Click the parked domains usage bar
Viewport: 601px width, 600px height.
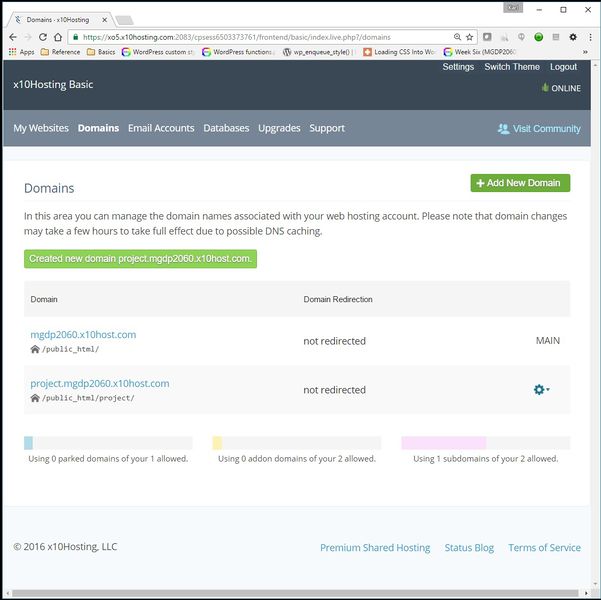(x=108, y=443)
